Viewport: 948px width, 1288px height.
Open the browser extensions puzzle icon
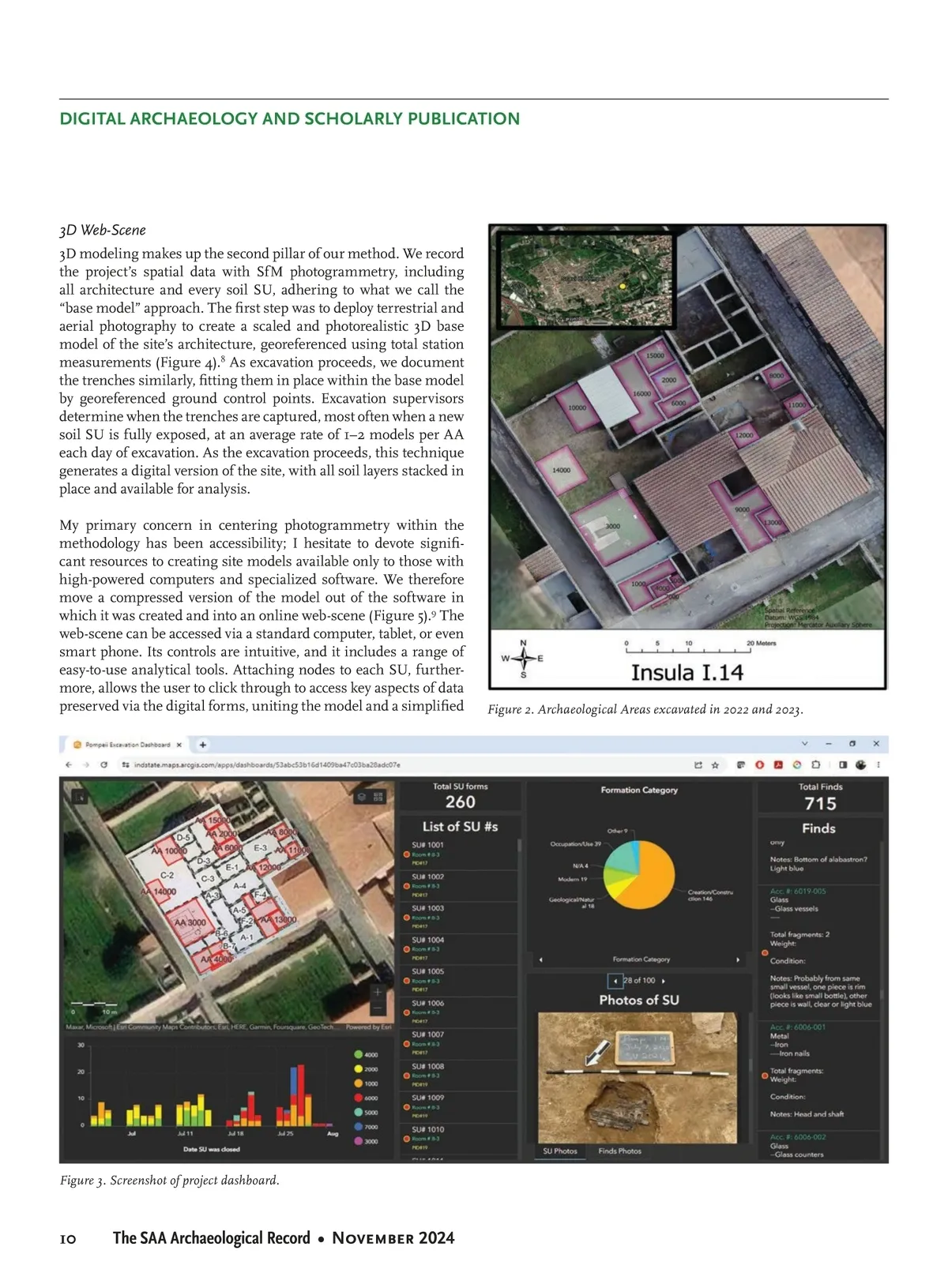tap(815, 765)
